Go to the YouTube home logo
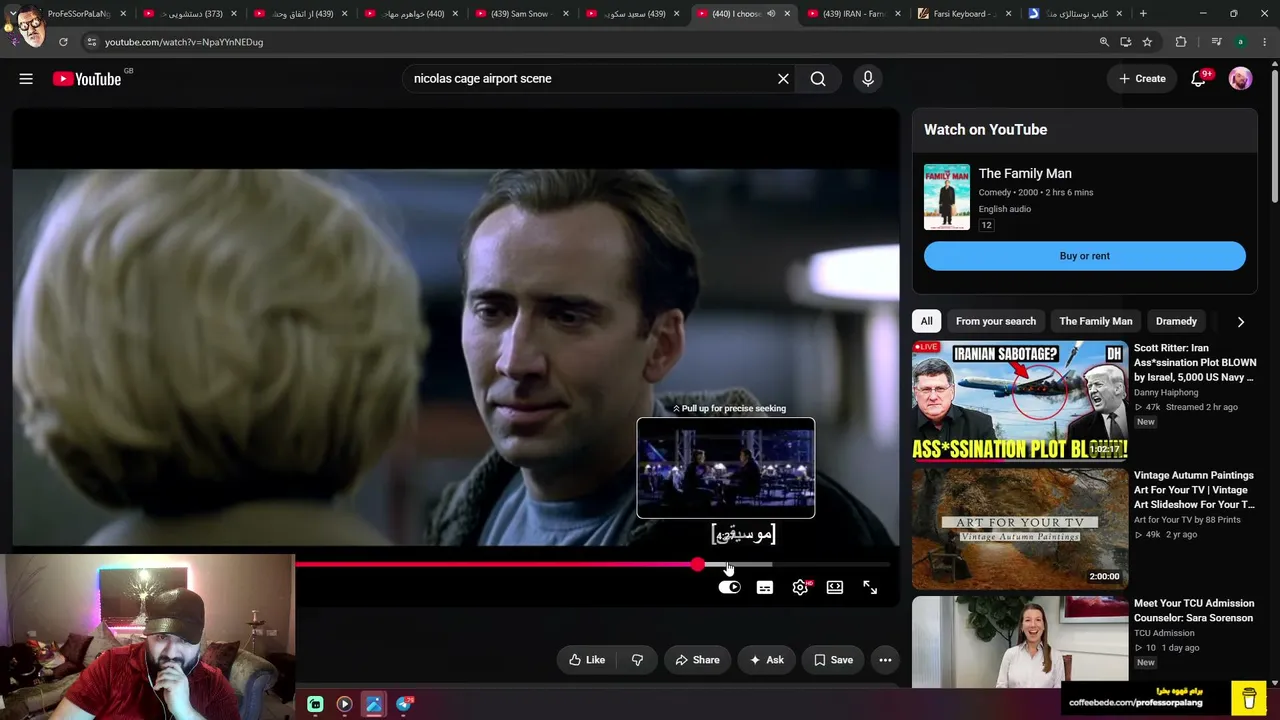Image resolution: width=1280 pixels, height=720 pixels. pyautogui.click(x=87, y=79)
